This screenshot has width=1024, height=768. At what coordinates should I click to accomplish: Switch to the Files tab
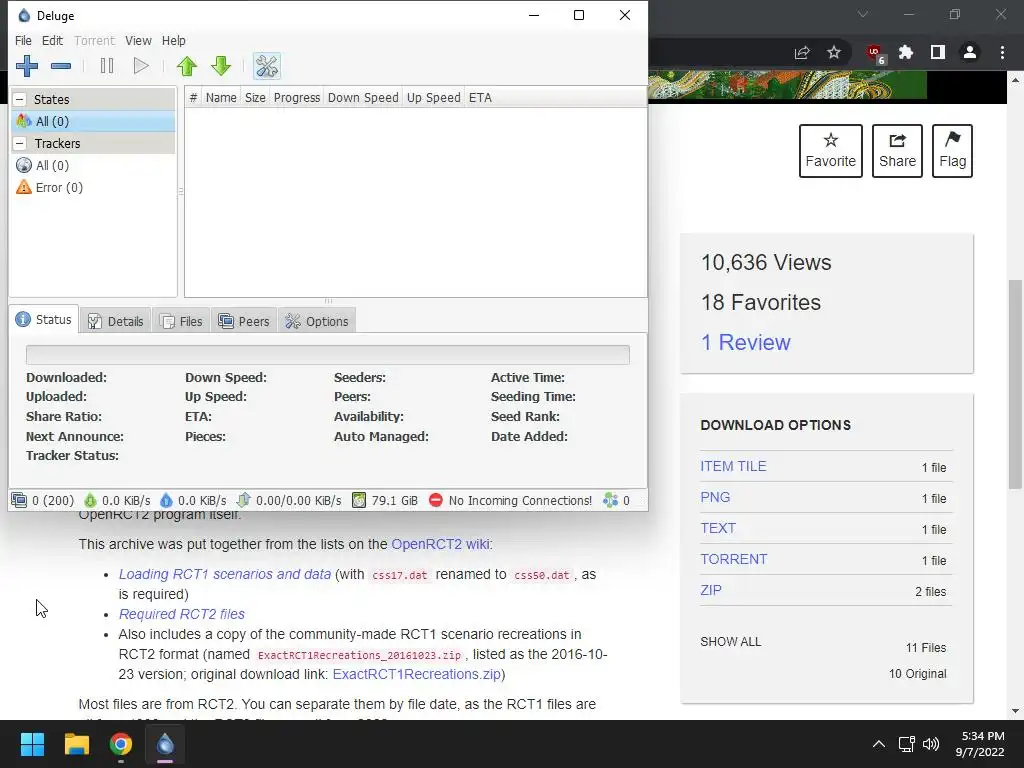pos(182,321)
